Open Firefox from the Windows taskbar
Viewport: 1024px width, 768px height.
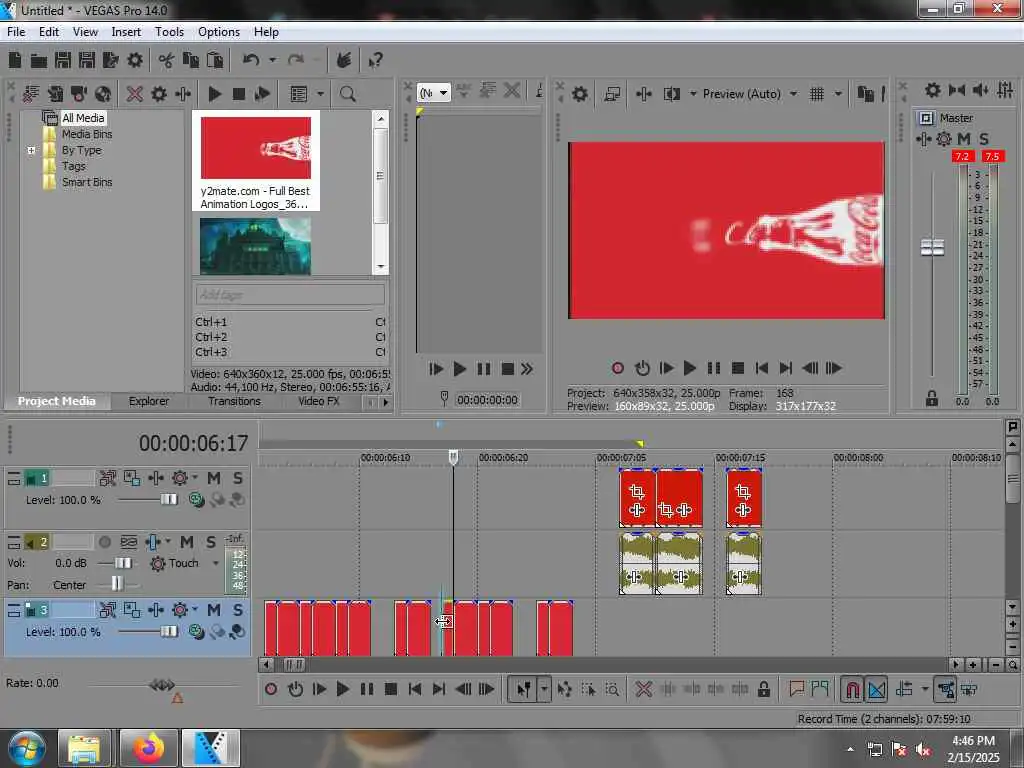149,748
